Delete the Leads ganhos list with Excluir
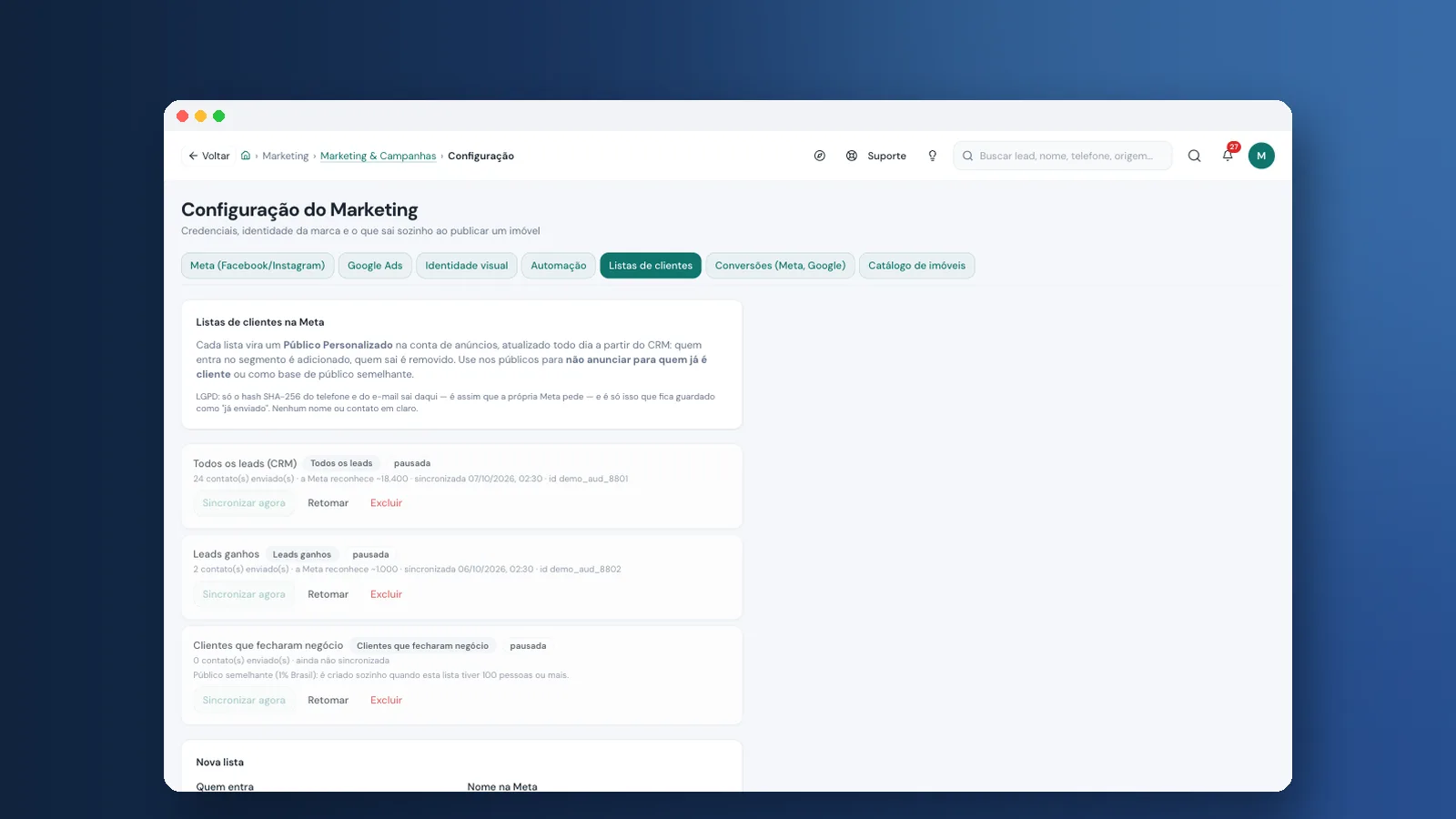Screen dimensions: 1456x819 click(386, 594)
